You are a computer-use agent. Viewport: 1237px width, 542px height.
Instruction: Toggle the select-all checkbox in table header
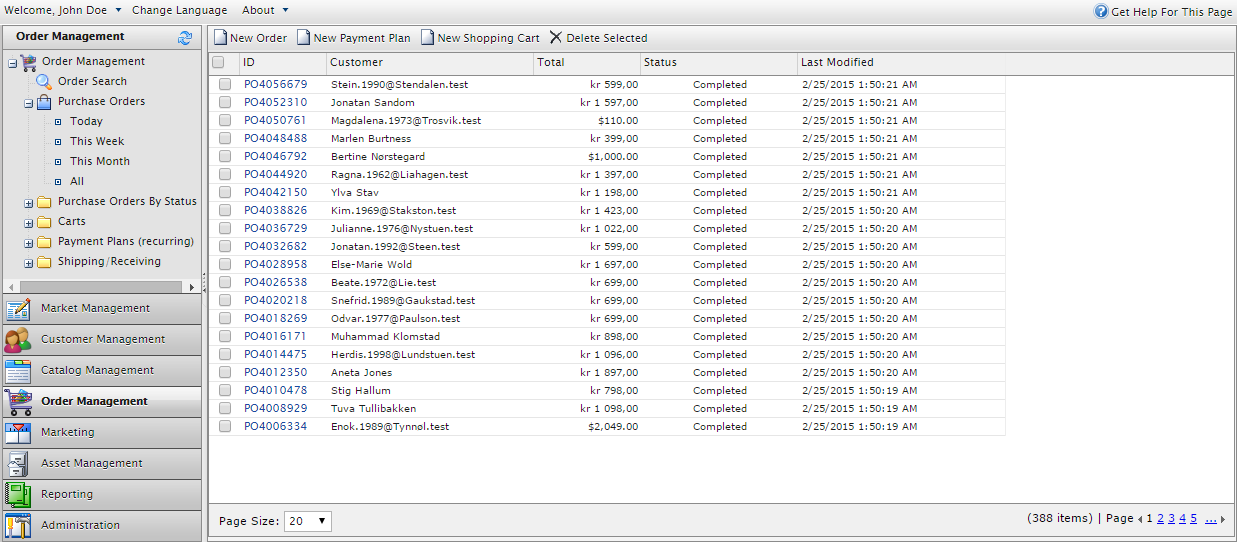point(218,62)
